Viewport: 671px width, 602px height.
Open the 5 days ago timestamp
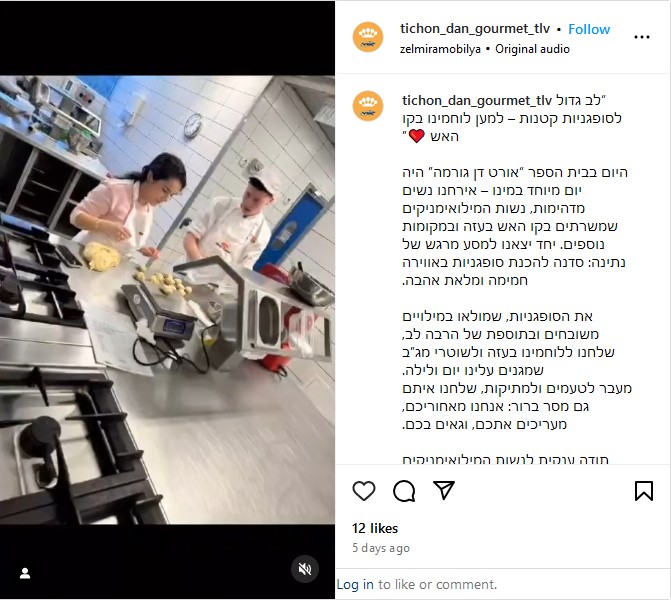pyautogui.click(x=381, y=548)
